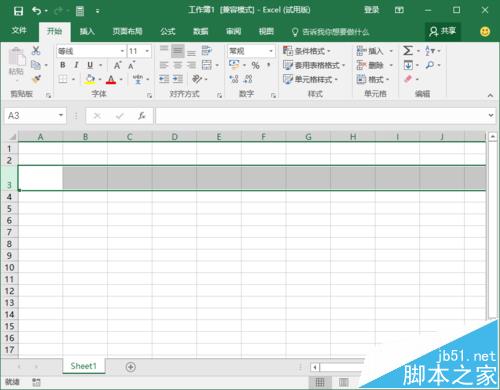Toggle Underline formatting

pyautogui.click(x=90, y=65)
